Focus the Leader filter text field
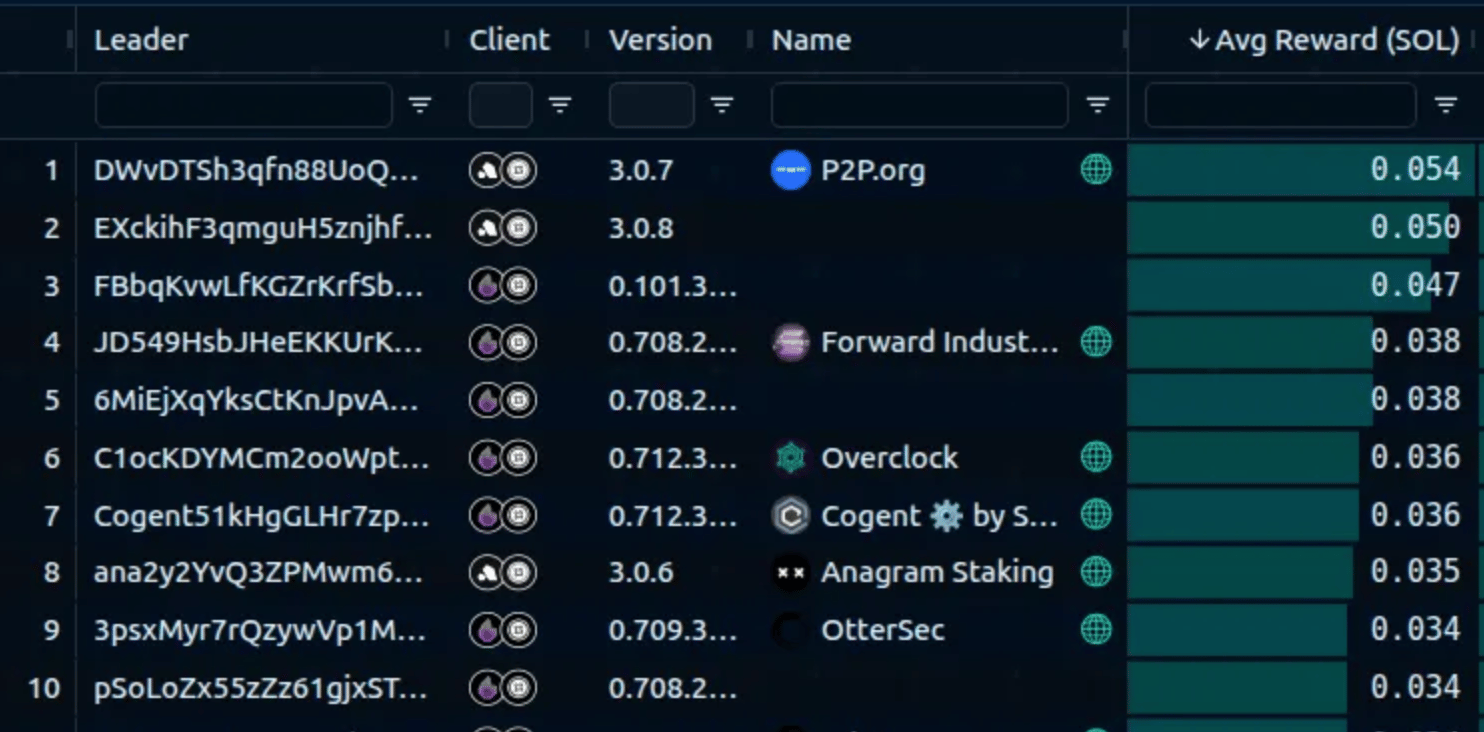The height and width of the screenshot is (732, 1484). [243, 105]
